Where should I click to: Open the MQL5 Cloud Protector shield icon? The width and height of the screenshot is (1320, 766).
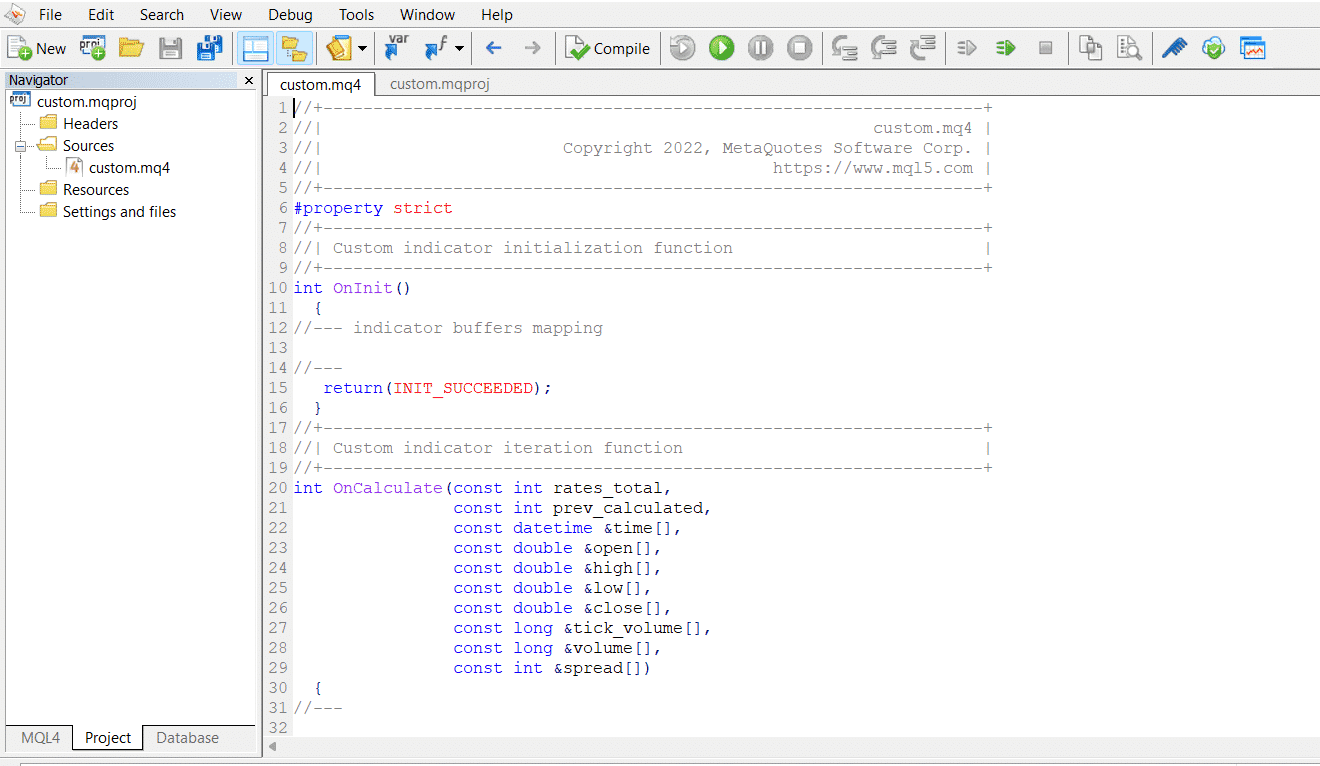pyautogui.click(x=1213, y=48)
